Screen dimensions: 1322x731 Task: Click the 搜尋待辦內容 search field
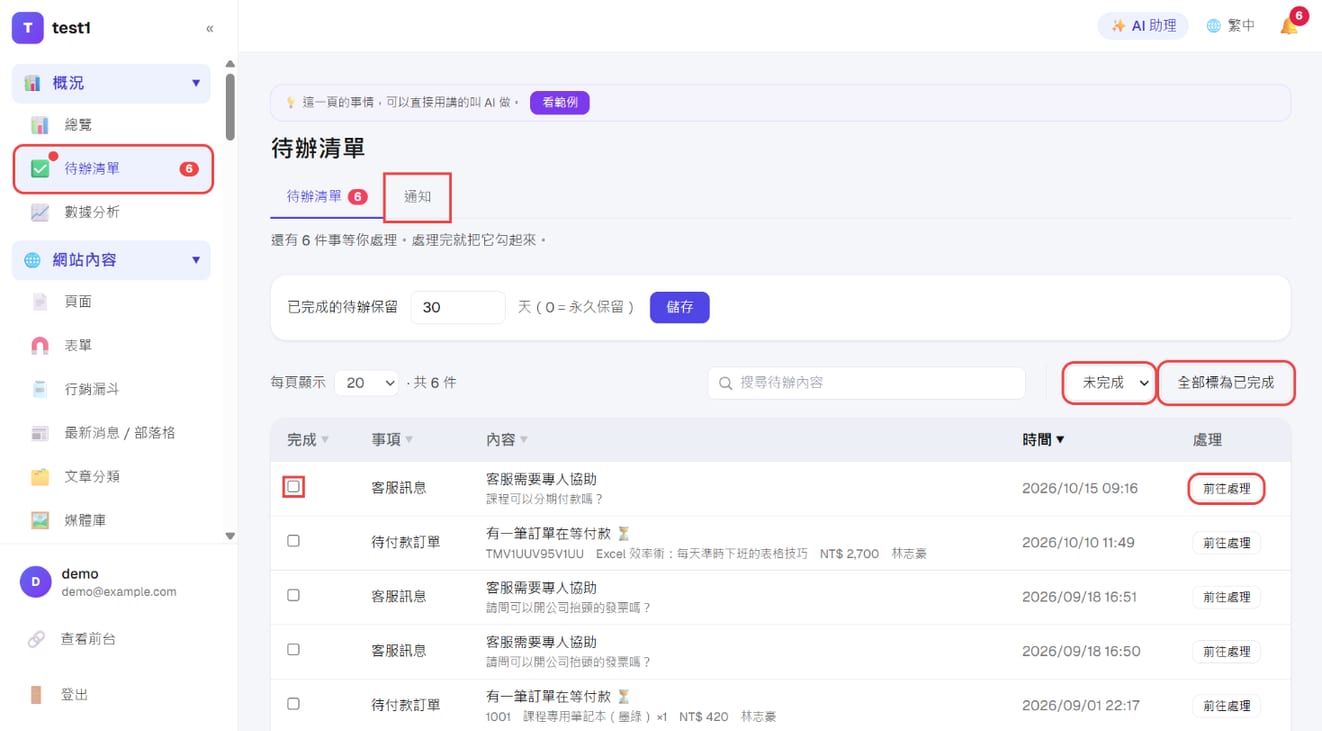click(x=867, y=383)
